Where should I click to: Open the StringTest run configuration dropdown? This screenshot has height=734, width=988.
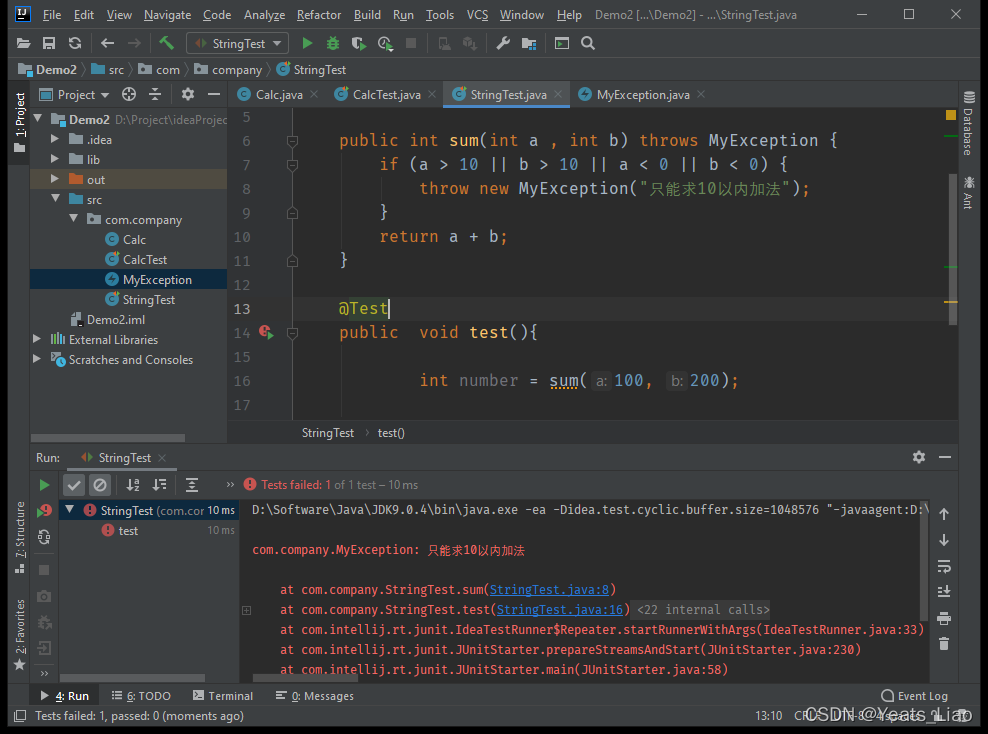238,43
